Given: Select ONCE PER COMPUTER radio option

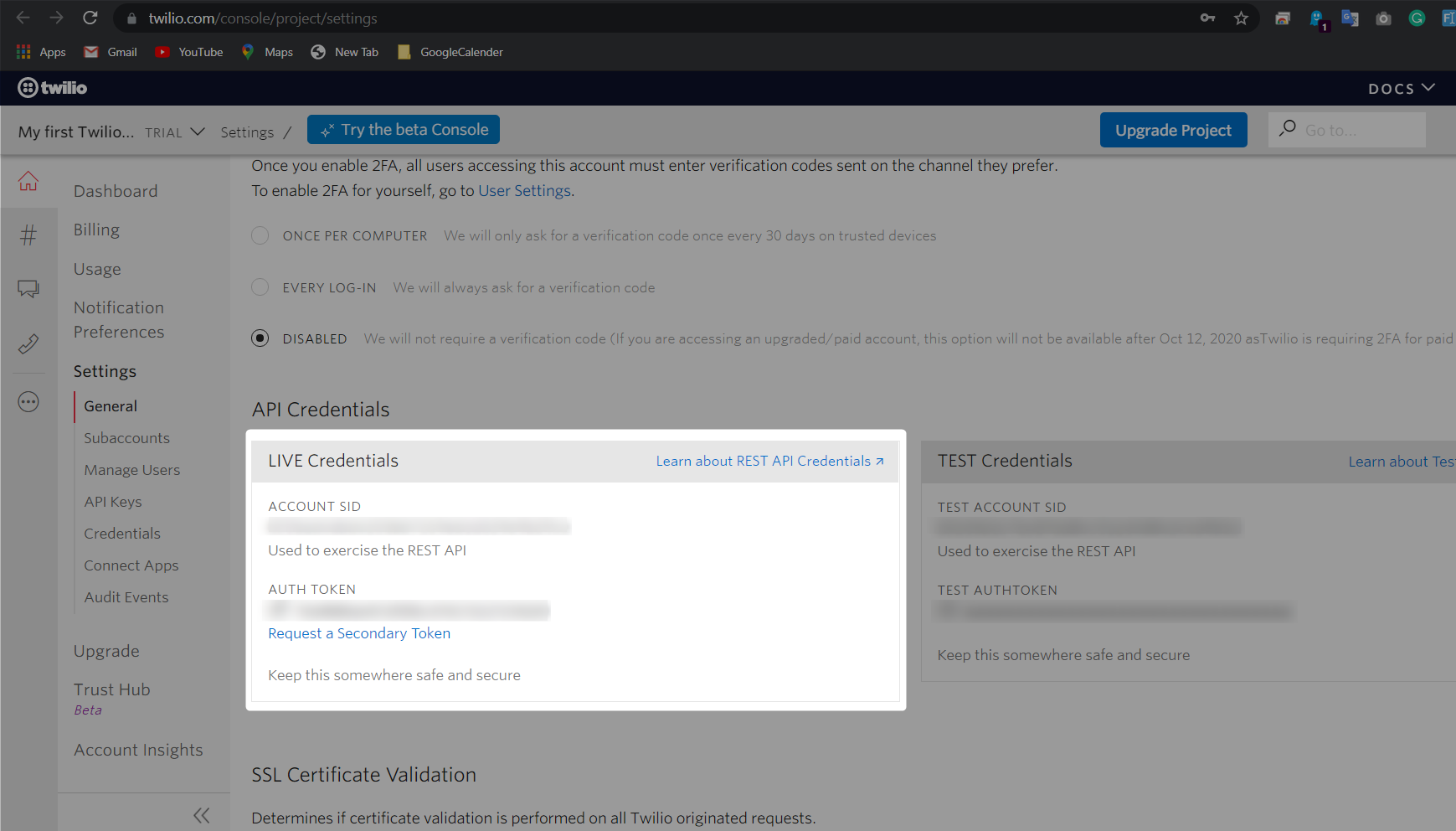Looking at the screenshot, I should coord(260,235).
